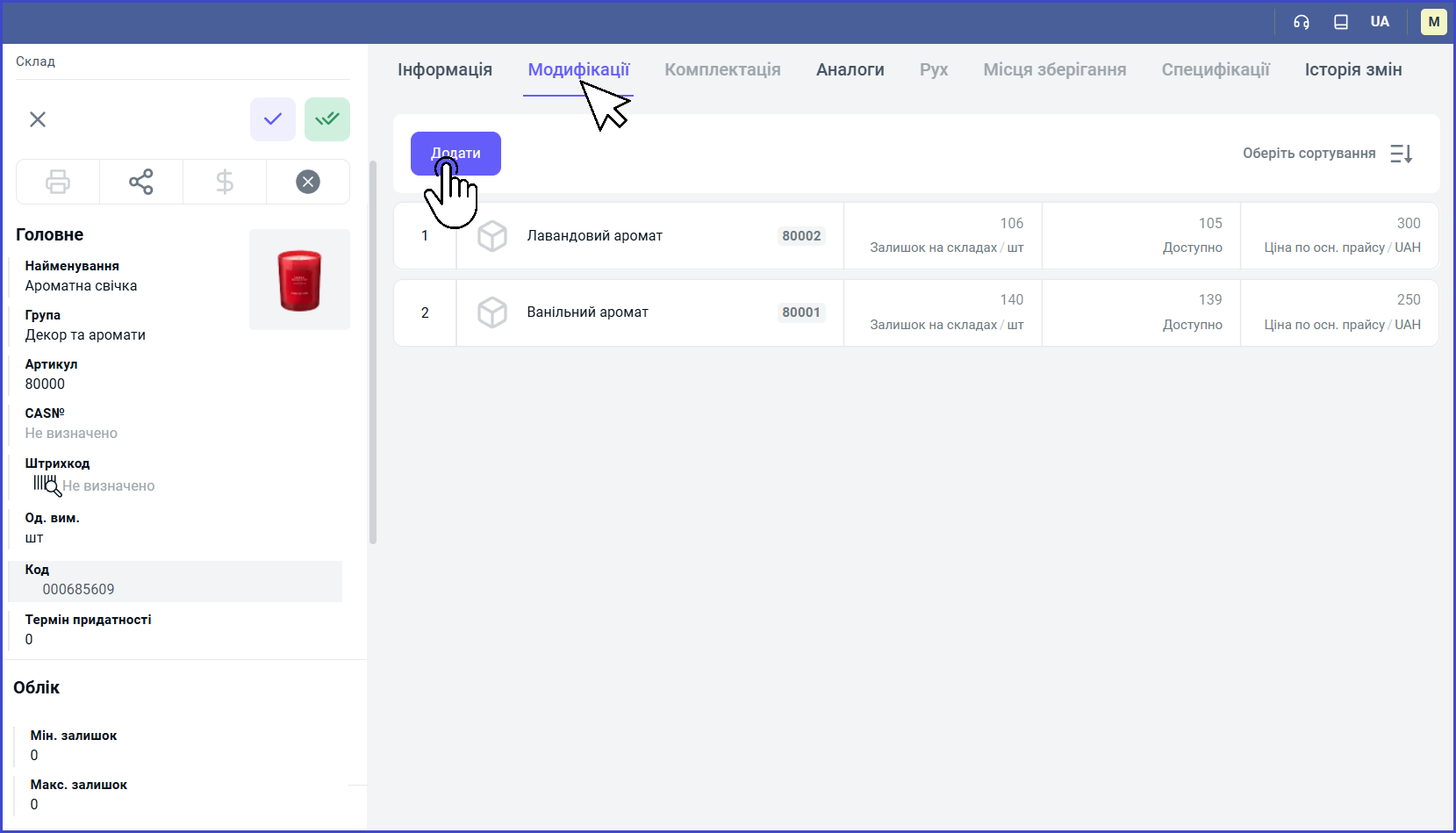Switch to the Інформація tab
Image resolution: width=1456 pixels, height=833 pixels.
[x=445, y=69]
